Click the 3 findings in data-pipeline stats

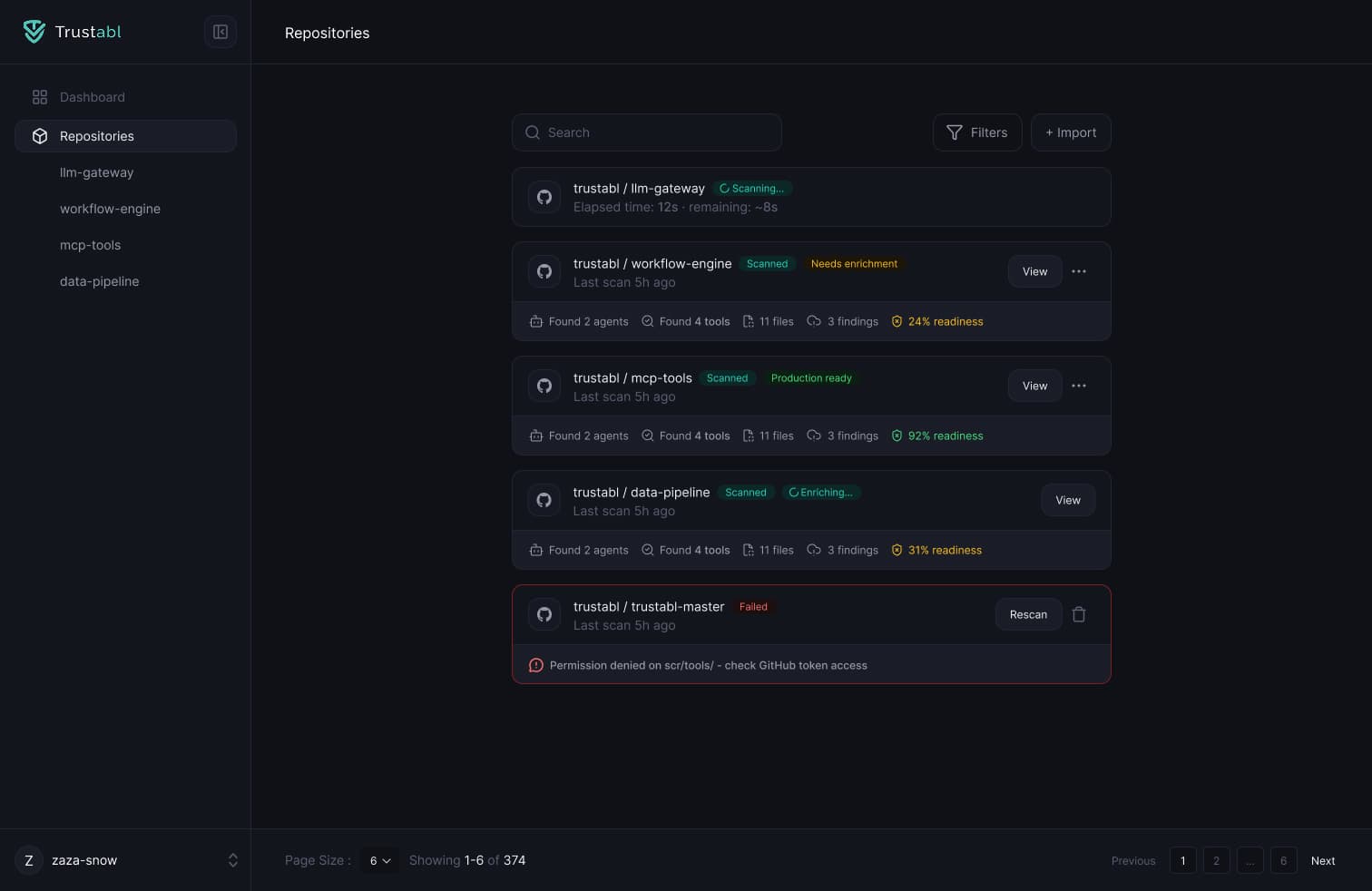(853, 550)
